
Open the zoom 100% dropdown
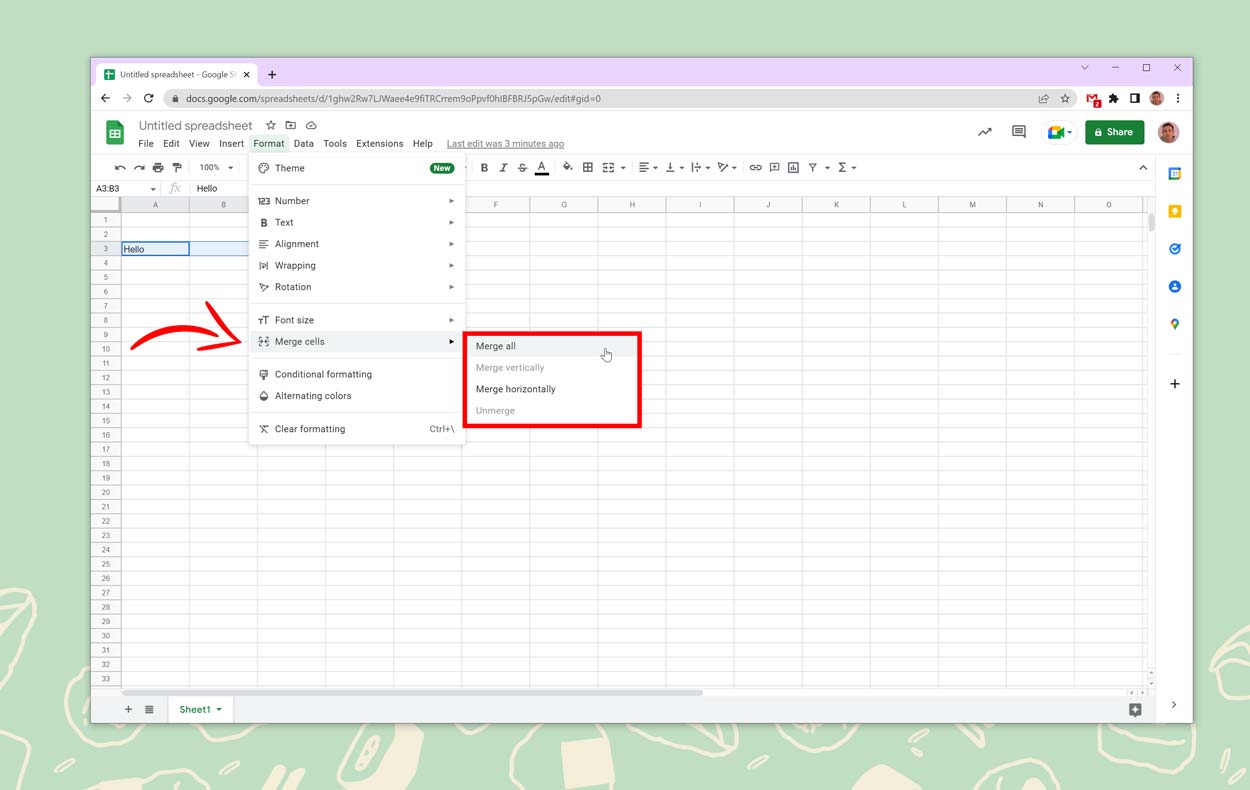coord(215,168)
